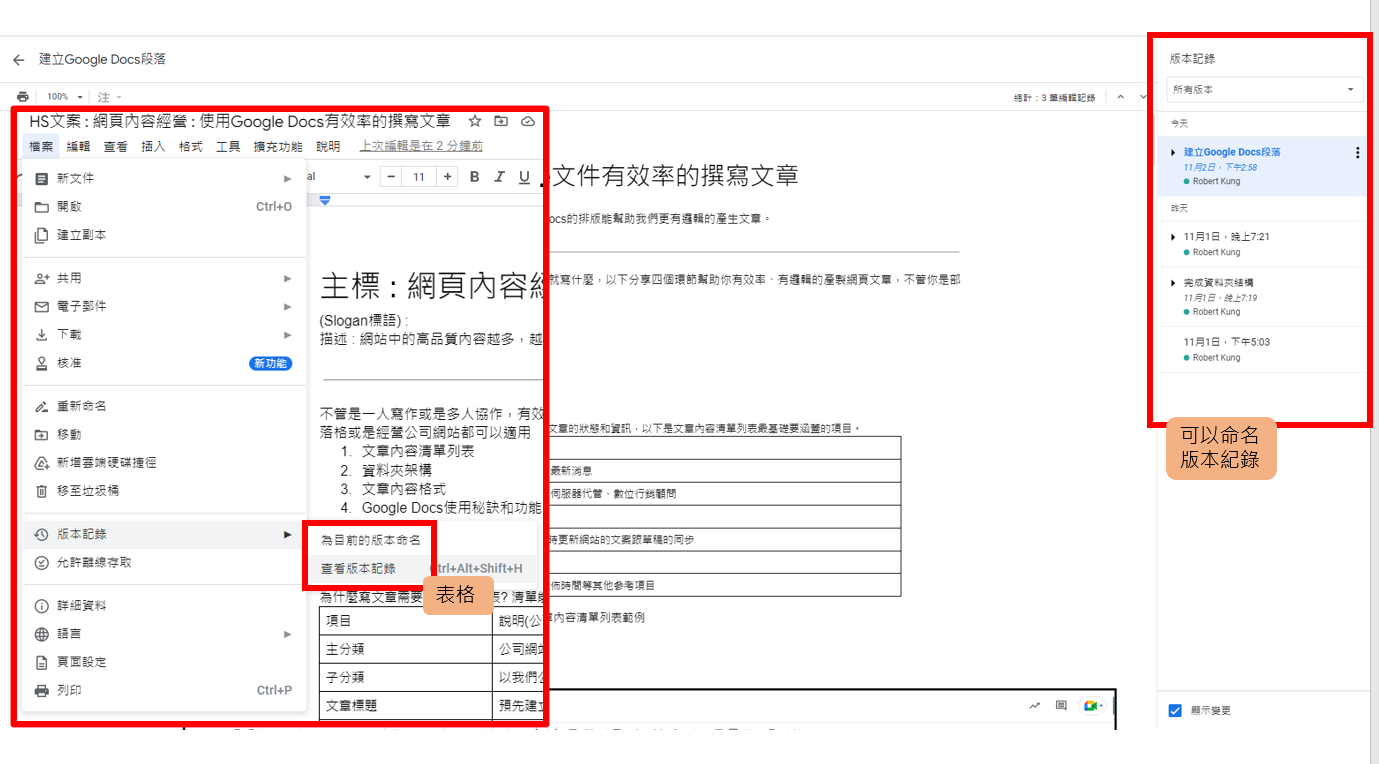Choose 移動 in the file menu
This screenshot has height=764, width=1379.
(x=165, y=434)
